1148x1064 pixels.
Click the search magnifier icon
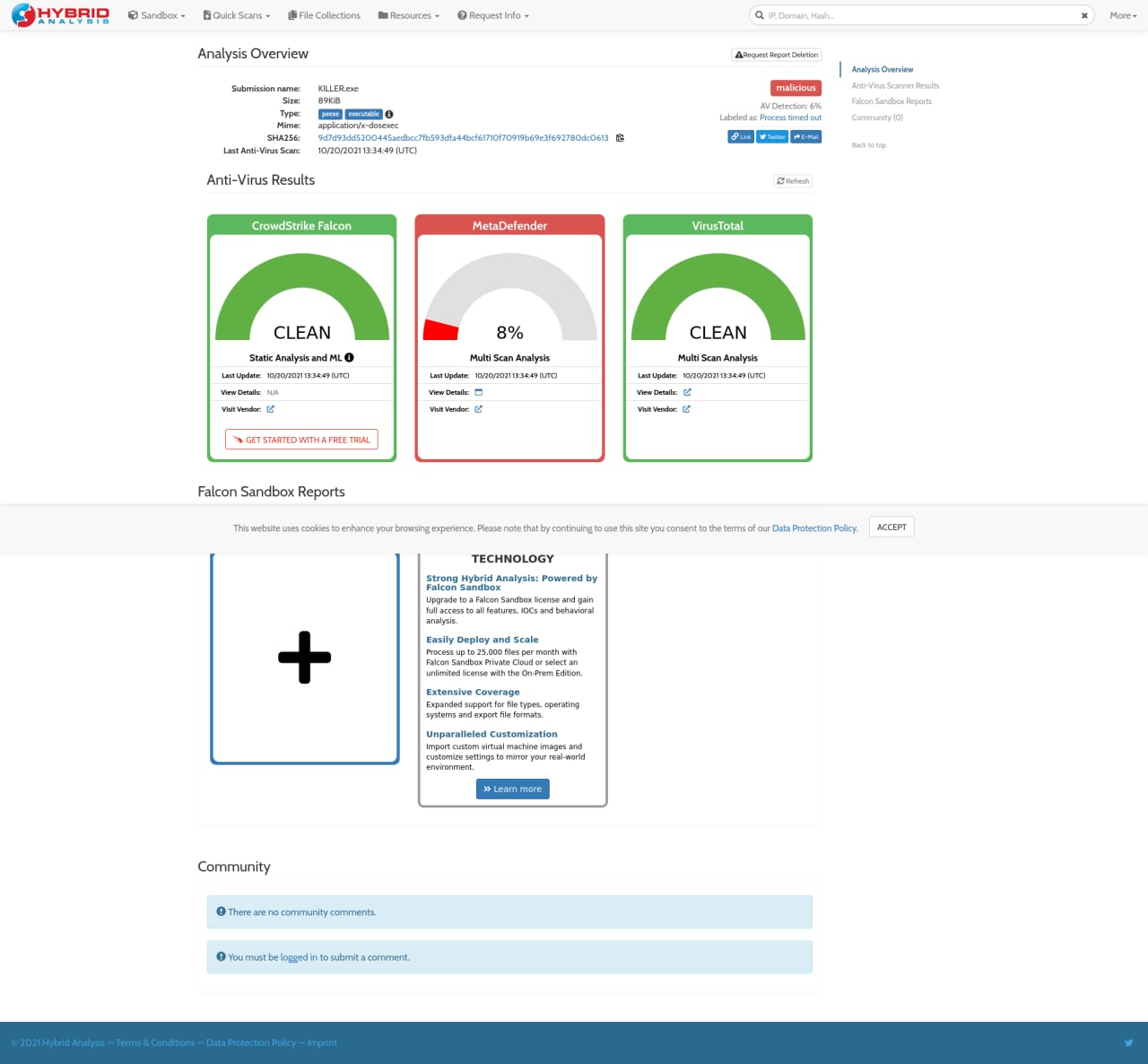pos(760,15)
